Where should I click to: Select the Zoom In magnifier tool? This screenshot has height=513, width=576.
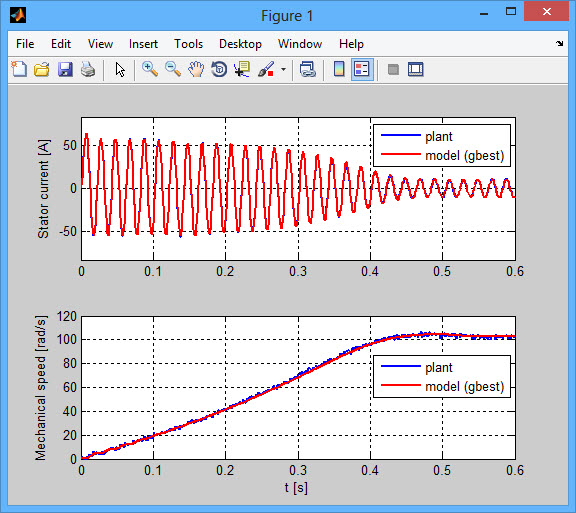150,69
